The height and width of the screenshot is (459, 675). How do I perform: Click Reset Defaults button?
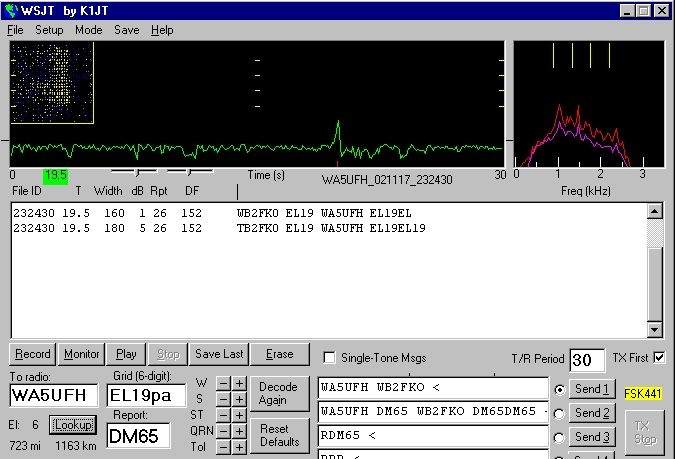click(279, 435)
